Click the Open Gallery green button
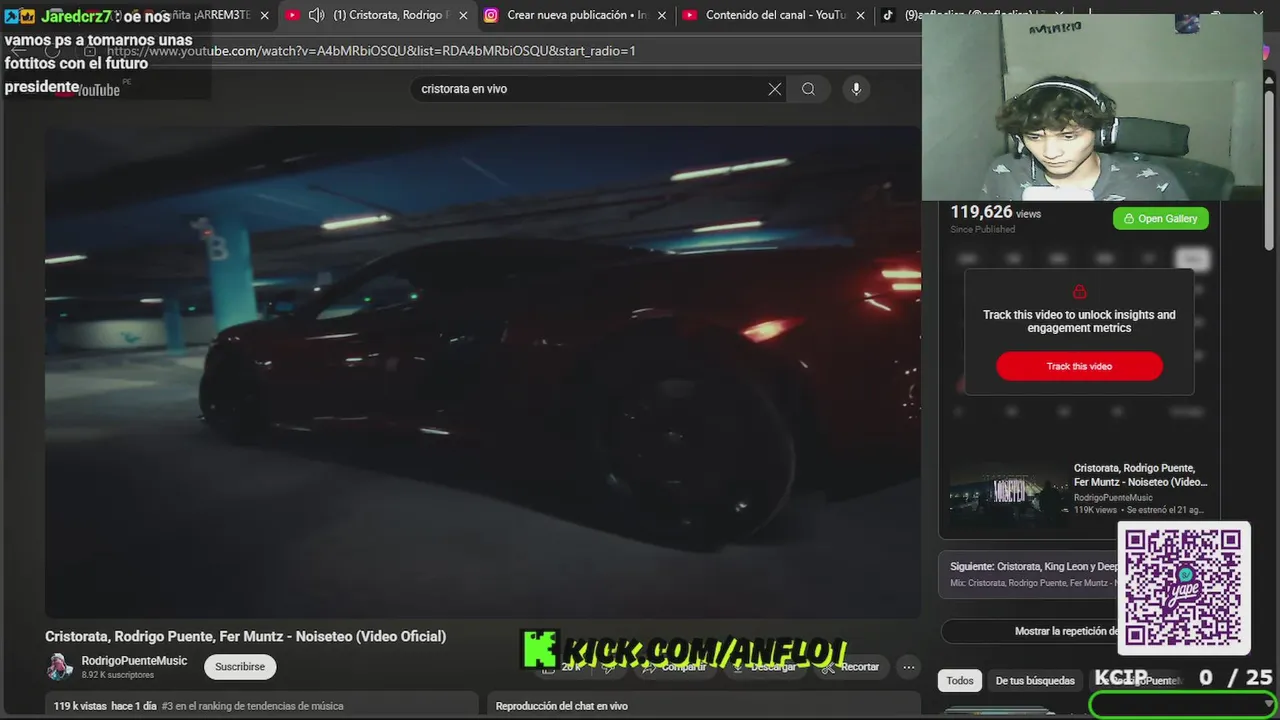The image size is (1280, 720). 1161,219
